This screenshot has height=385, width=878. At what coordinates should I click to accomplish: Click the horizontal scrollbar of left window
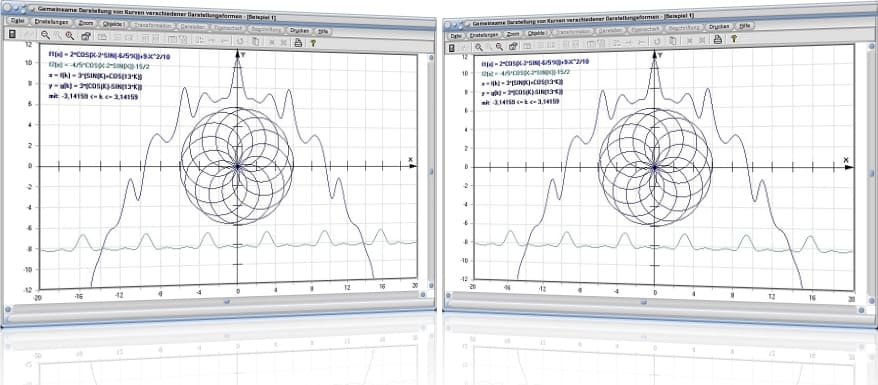(x=218, y=303)
